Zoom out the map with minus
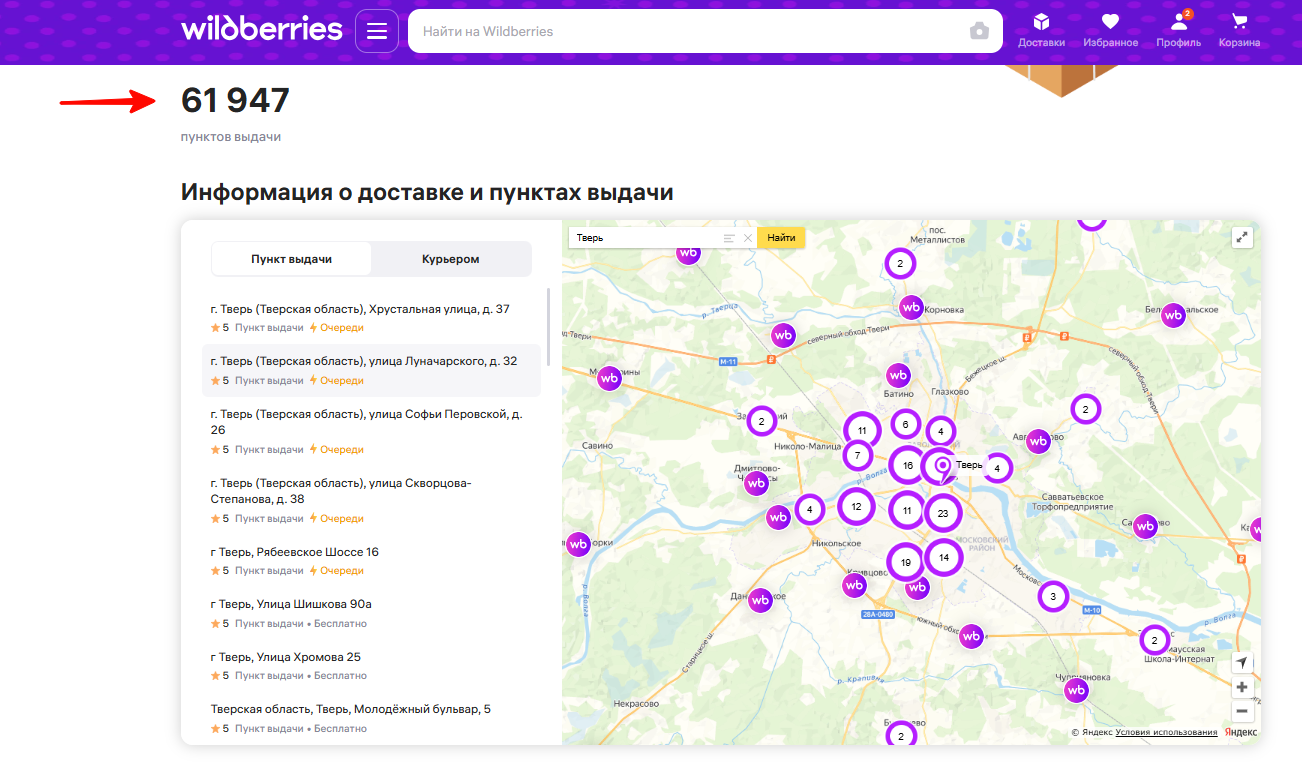Image resolution: width=1302 pixels, height=768 pixels. (x=1242, y=711)
